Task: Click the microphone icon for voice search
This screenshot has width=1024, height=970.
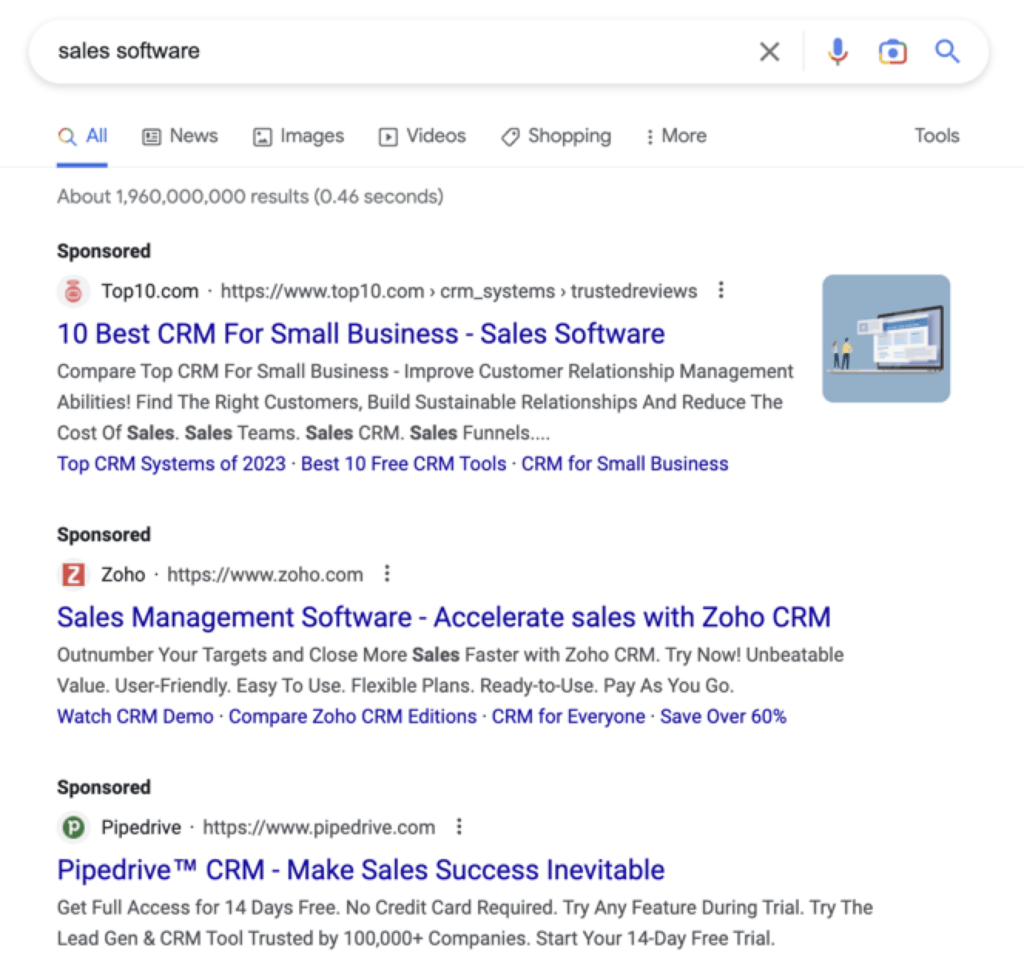Action: point(838,51)
